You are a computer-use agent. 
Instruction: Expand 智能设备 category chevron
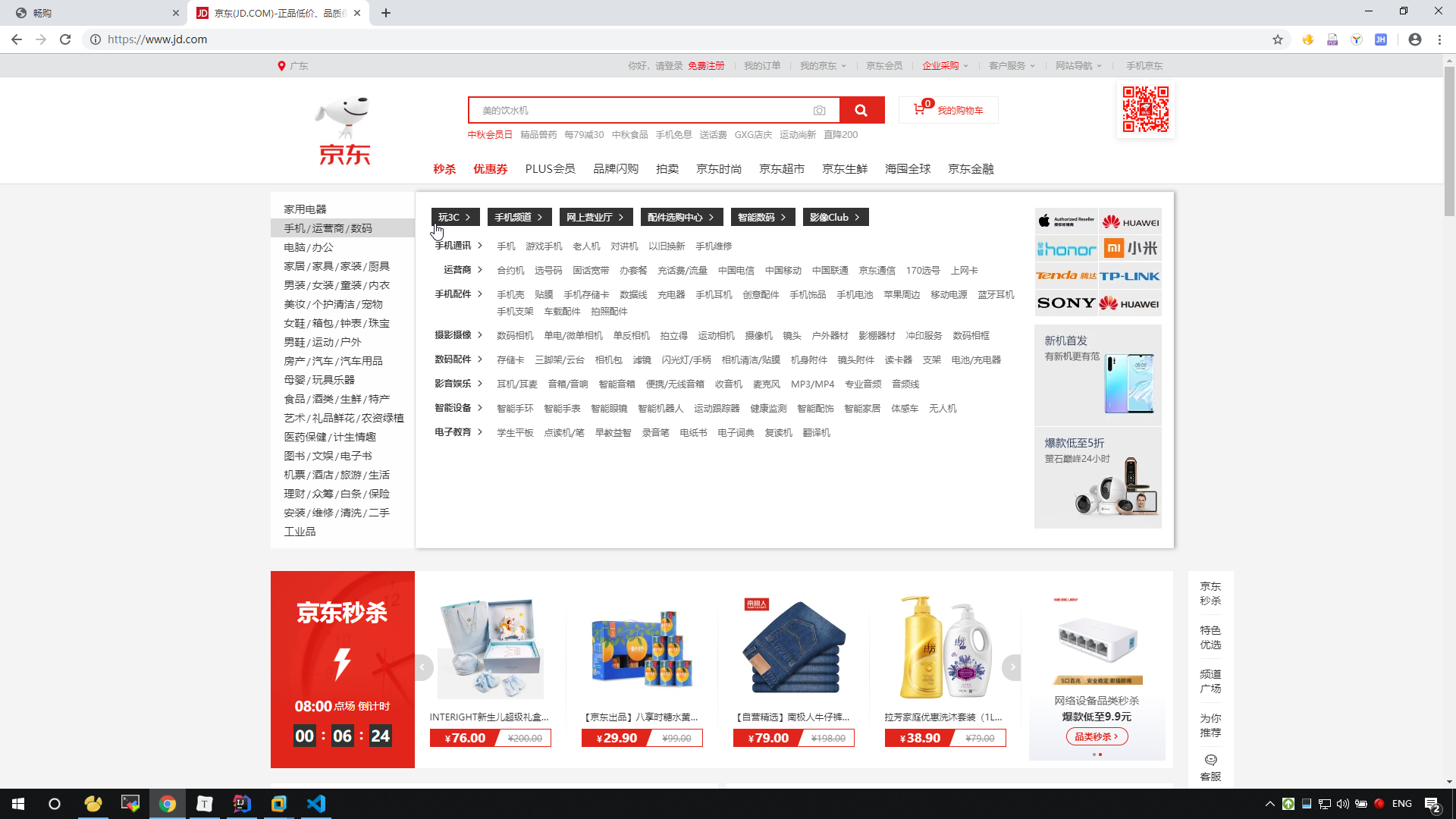(x=480, y=408)
